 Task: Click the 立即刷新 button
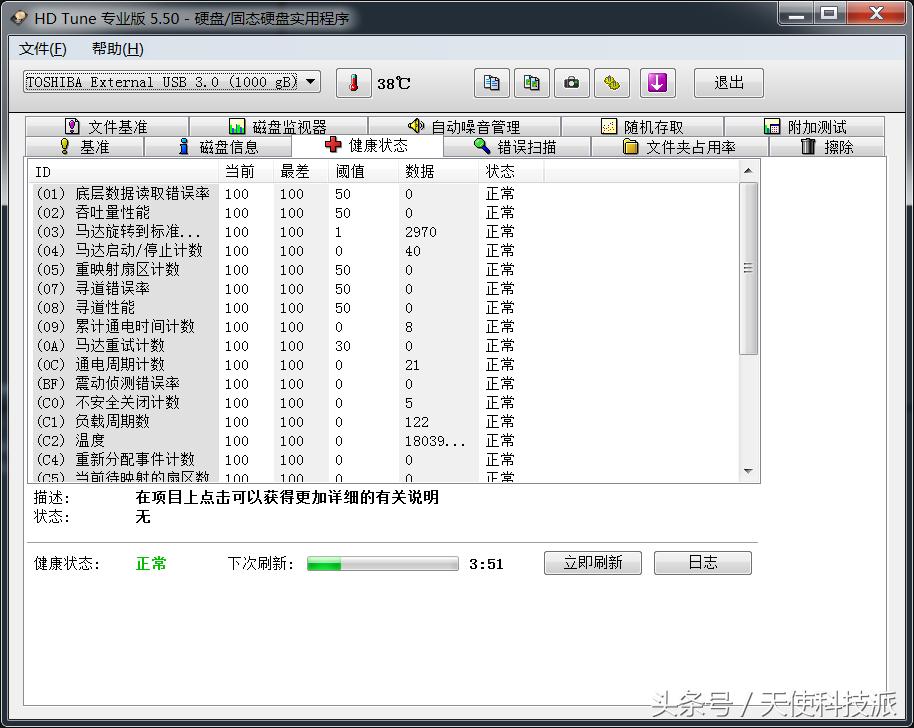[593, 562]
